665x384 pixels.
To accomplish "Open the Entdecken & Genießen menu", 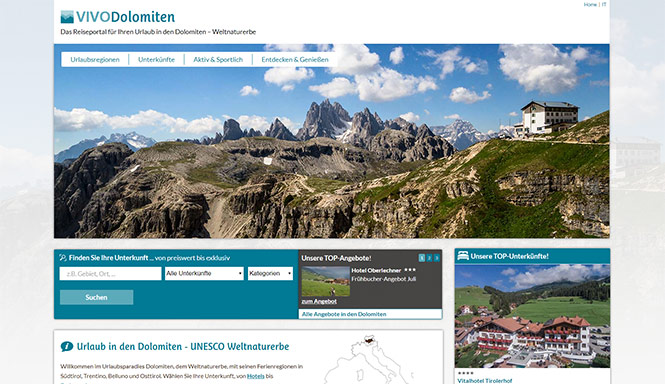I will [295, 59].
